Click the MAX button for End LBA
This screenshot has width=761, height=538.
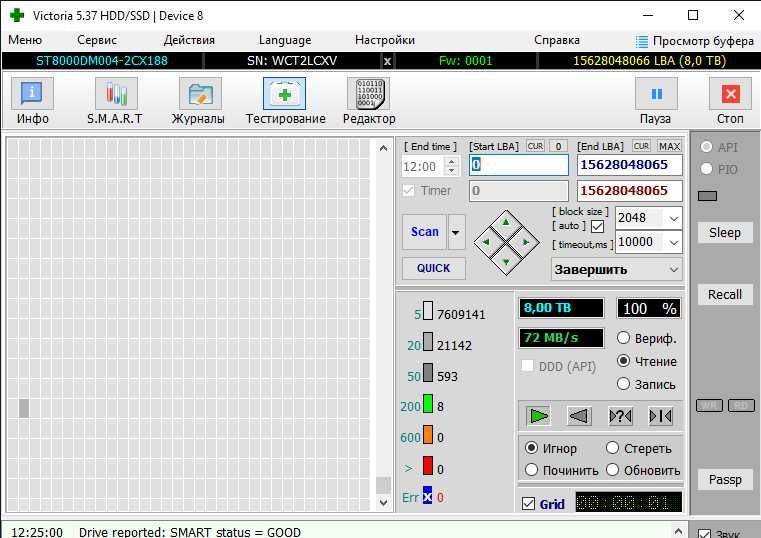click(669, 146)
